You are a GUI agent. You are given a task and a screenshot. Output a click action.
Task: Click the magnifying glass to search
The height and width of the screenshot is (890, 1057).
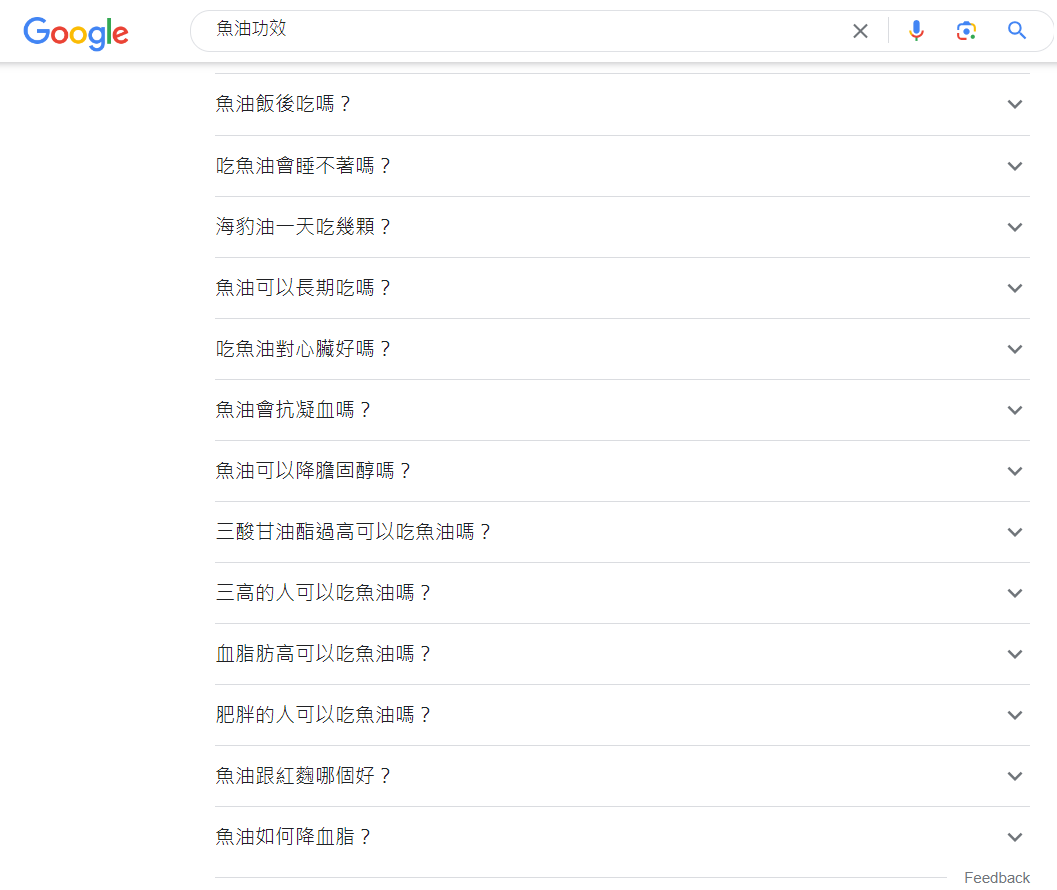(x=1016, y=30)
